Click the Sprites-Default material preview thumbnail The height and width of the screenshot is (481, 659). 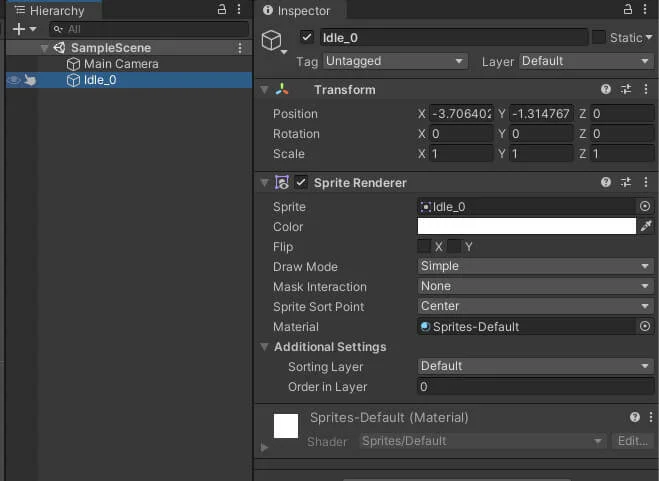286,426
